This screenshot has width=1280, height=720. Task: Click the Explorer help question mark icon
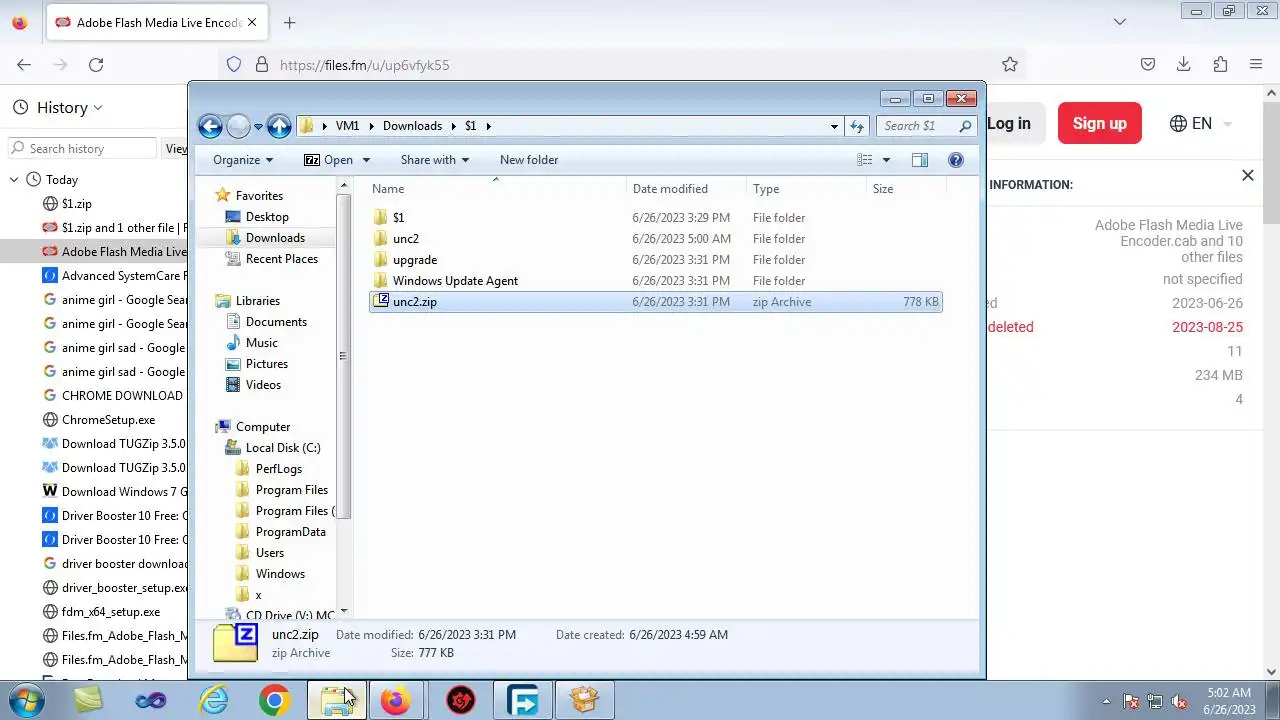955,160
